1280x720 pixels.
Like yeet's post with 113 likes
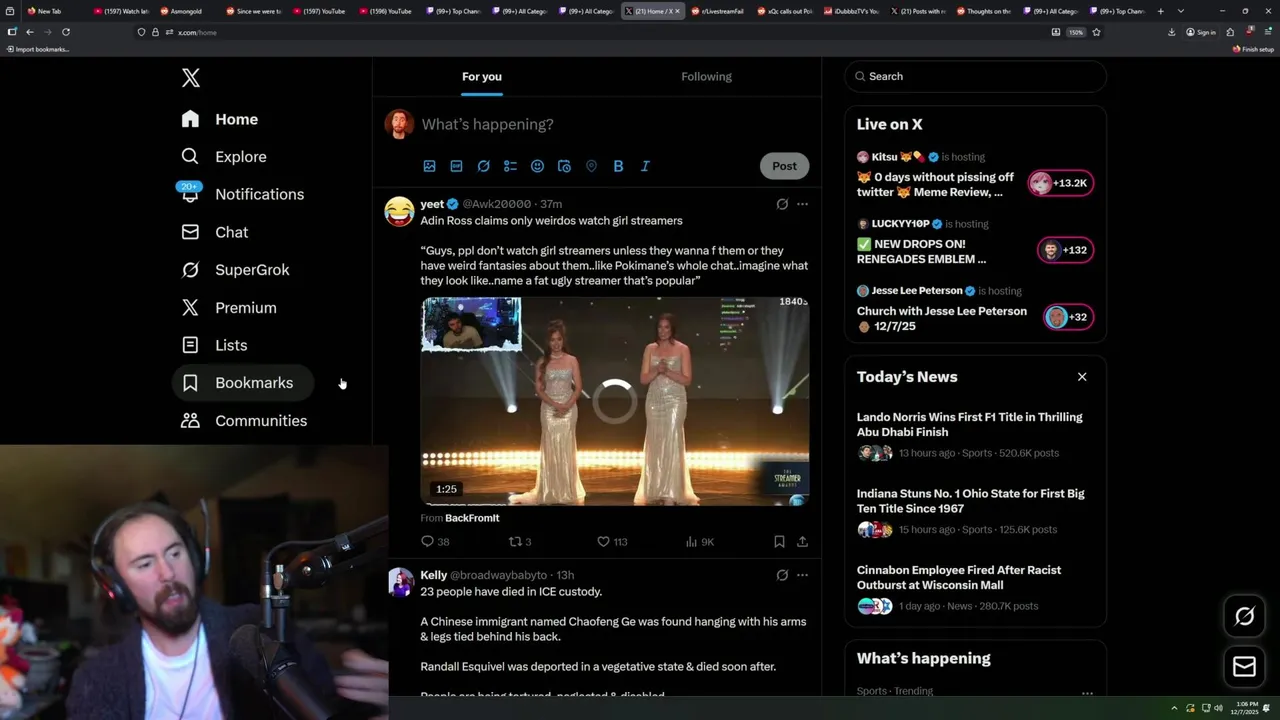(x=611, y=541)
